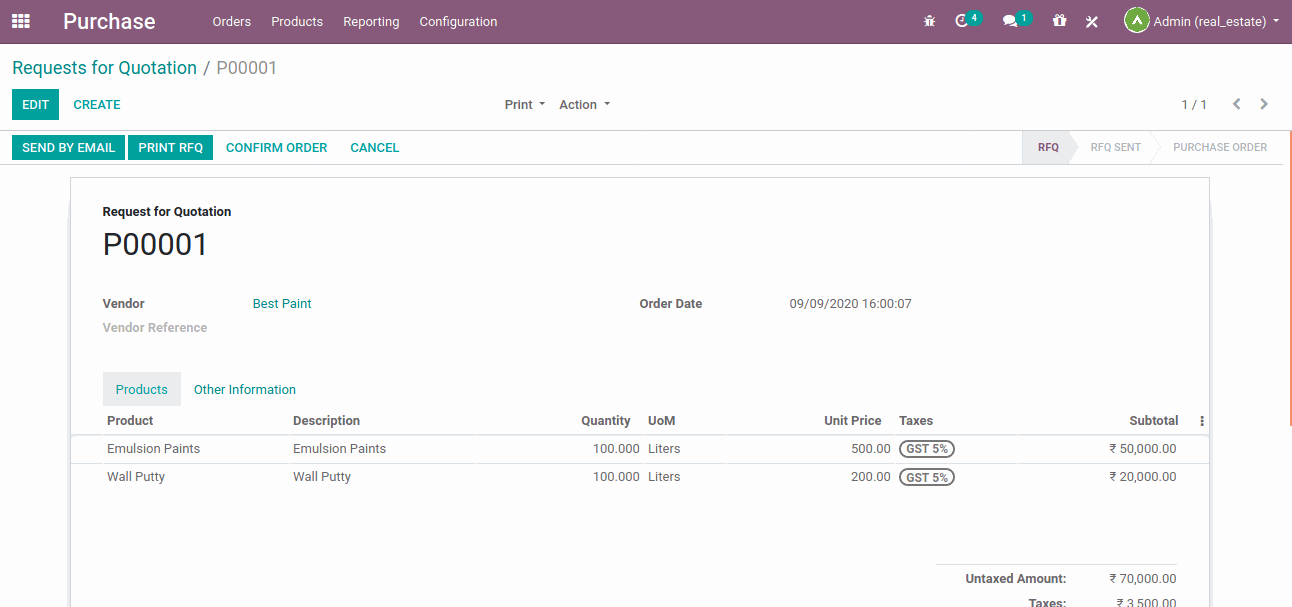The width and height of the screenshot is (1292, 607).
Task: Activate the debug bug icon
Action: pos(929,20)
